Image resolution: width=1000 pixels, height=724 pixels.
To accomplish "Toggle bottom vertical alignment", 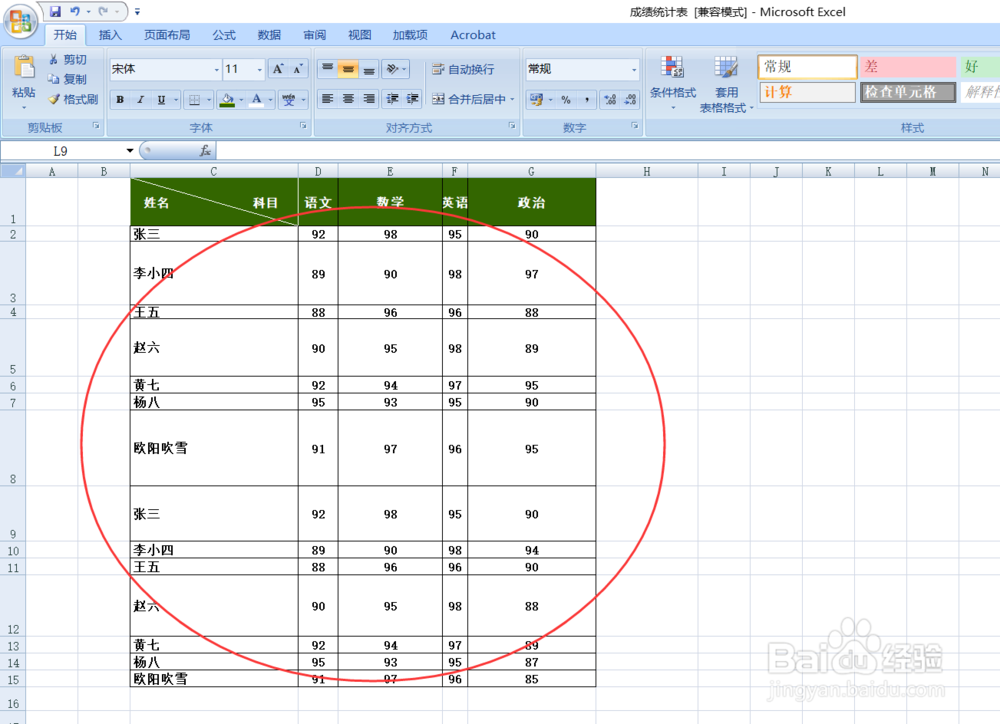I will point(369,69).
